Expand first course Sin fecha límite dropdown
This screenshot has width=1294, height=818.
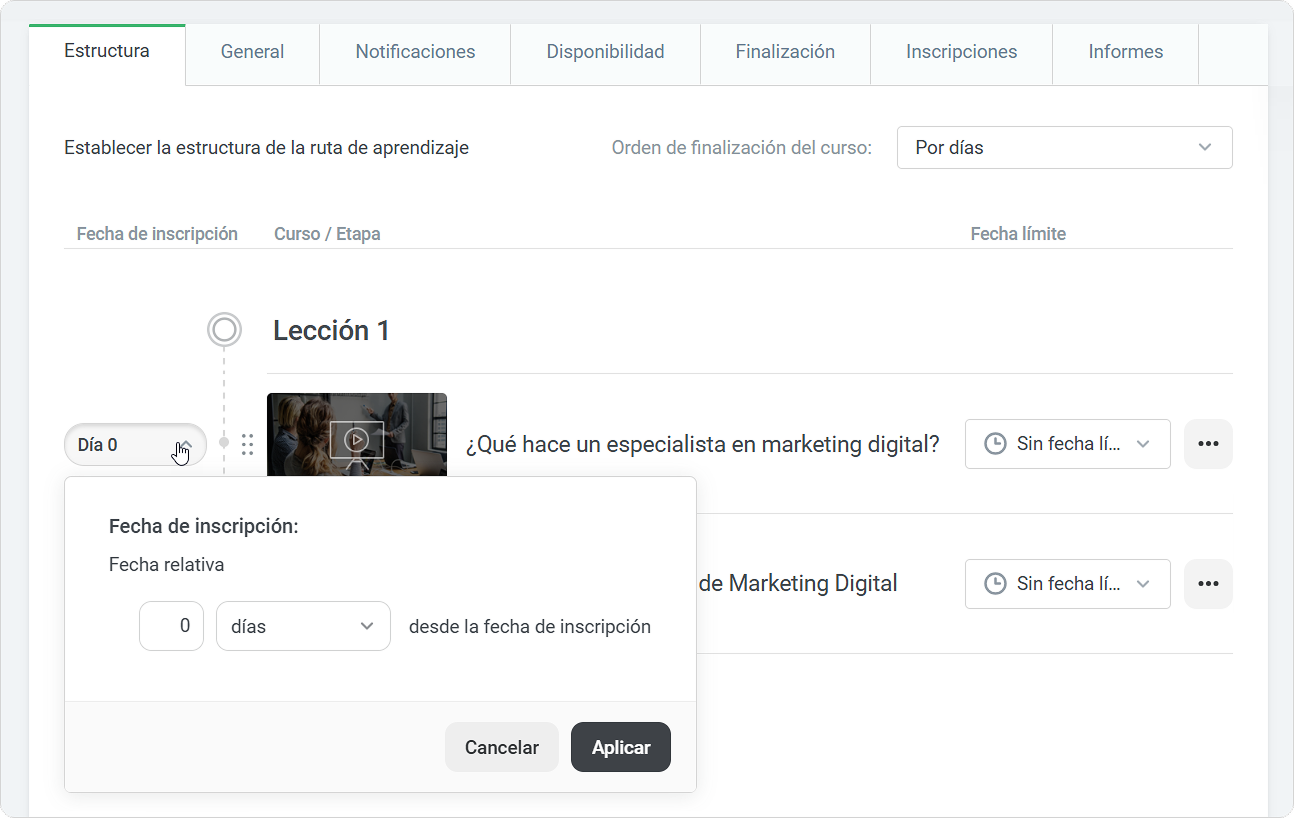(1068, 444)
